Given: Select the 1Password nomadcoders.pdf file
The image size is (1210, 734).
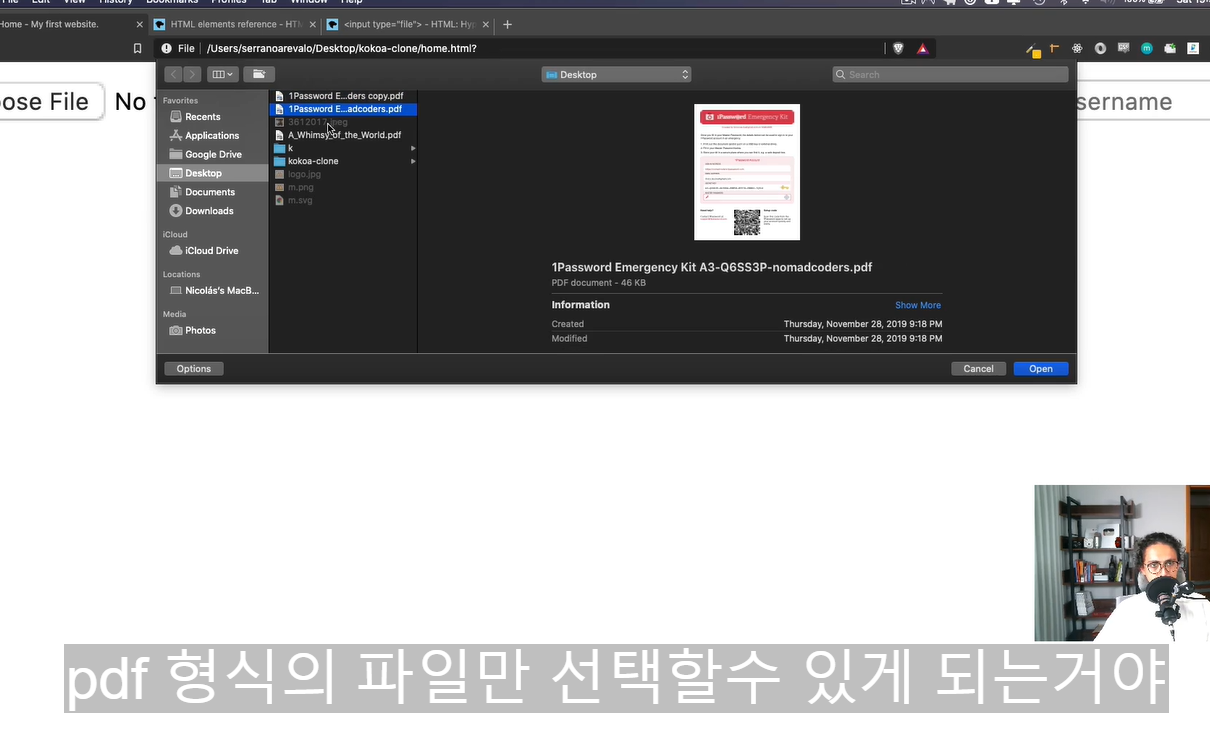Looking at the screenshot, I should (343, 109).
